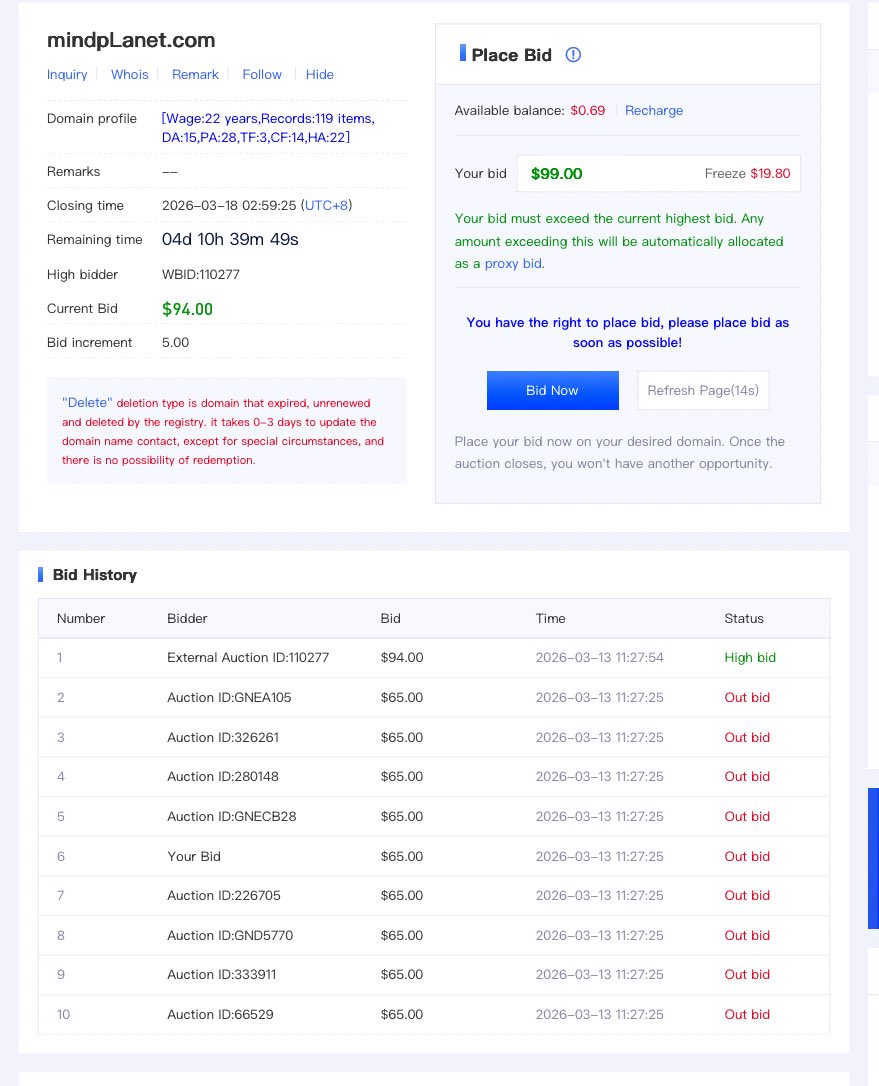Select the Status column header
Screen dimensions: 879x1086
744,619
